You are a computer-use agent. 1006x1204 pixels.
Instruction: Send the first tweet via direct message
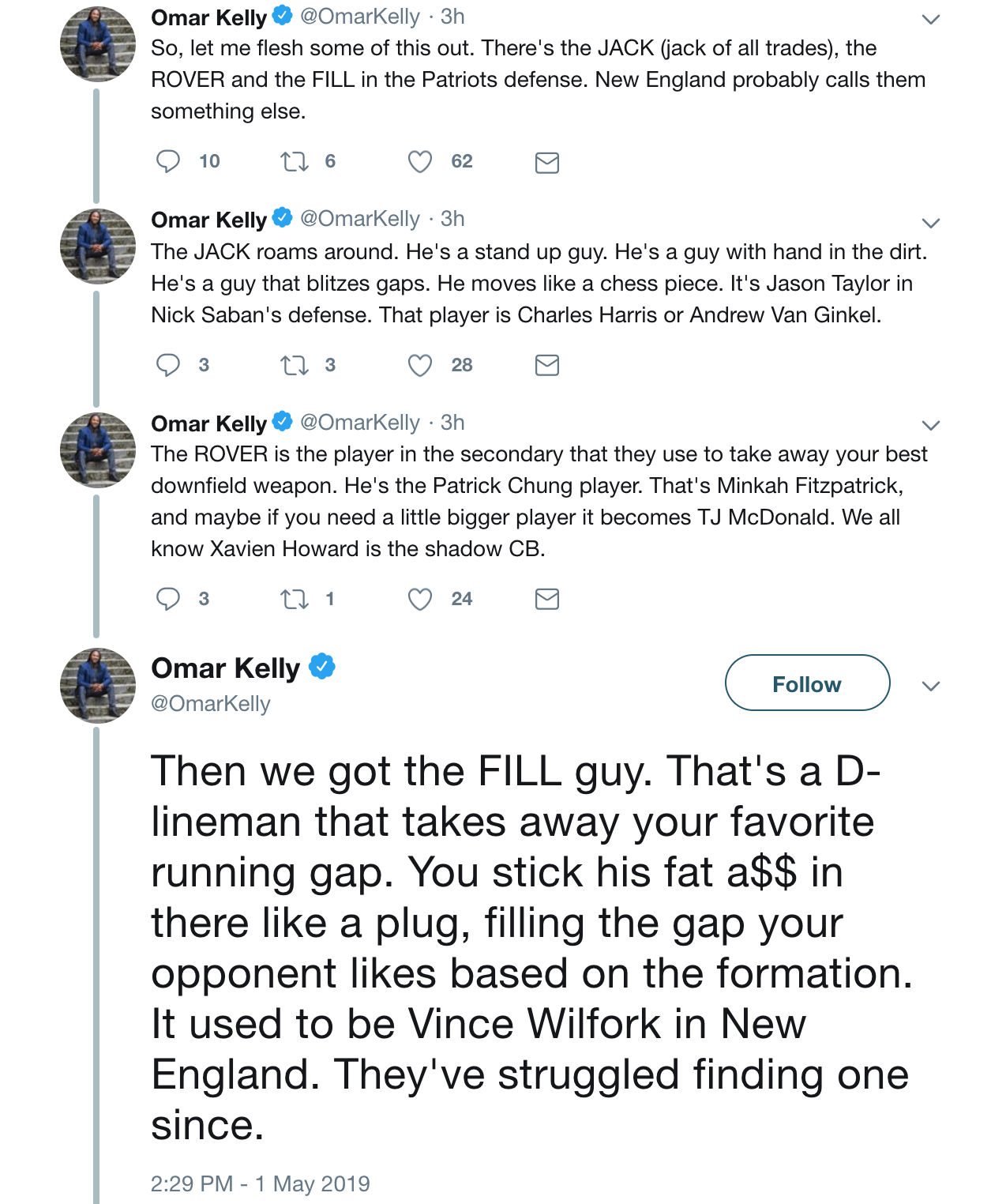click(x=547, y=163)
